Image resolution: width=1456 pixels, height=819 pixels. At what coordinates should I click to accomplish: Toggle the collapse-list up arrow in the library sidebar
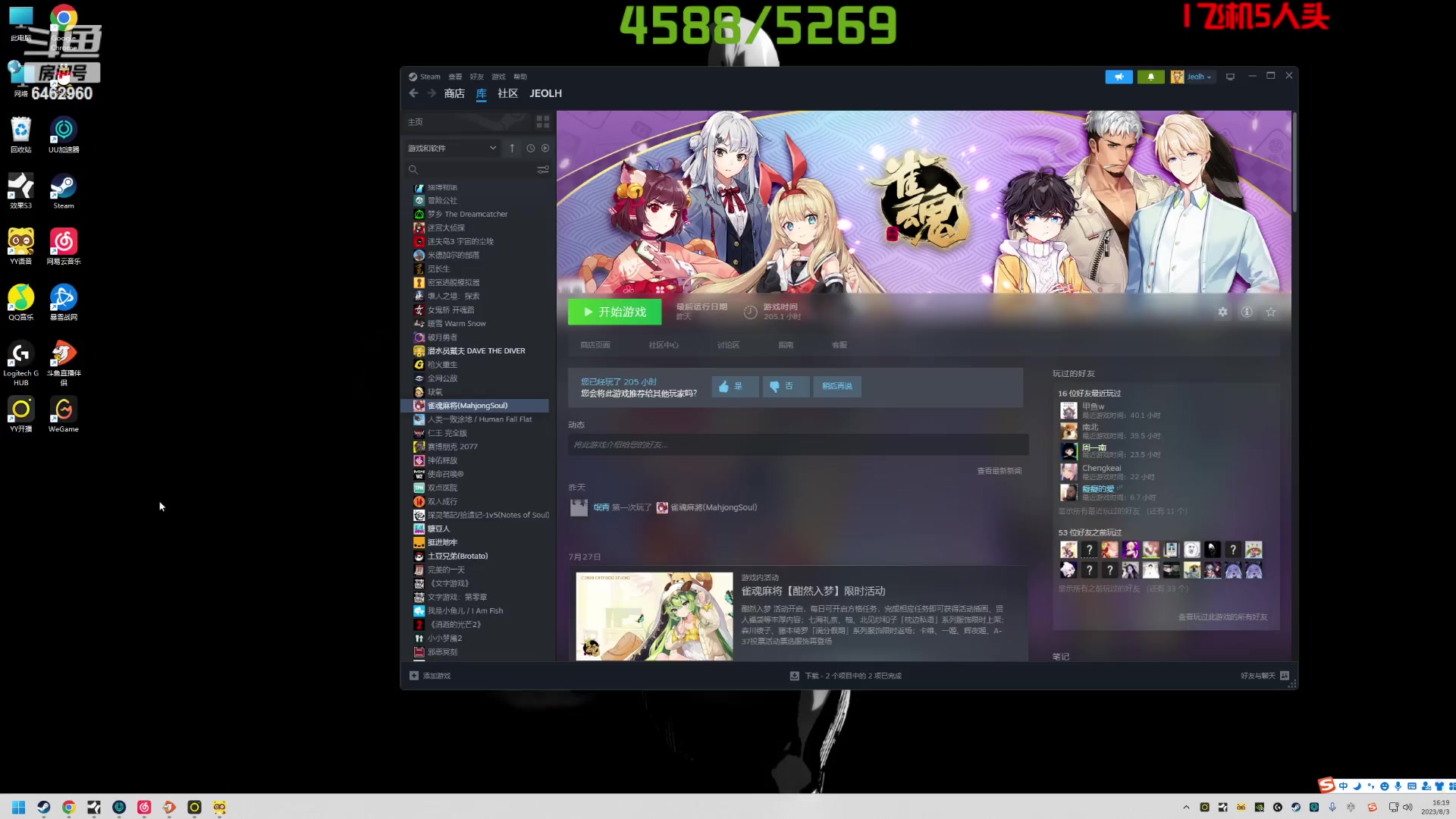[x=512, y=148]
